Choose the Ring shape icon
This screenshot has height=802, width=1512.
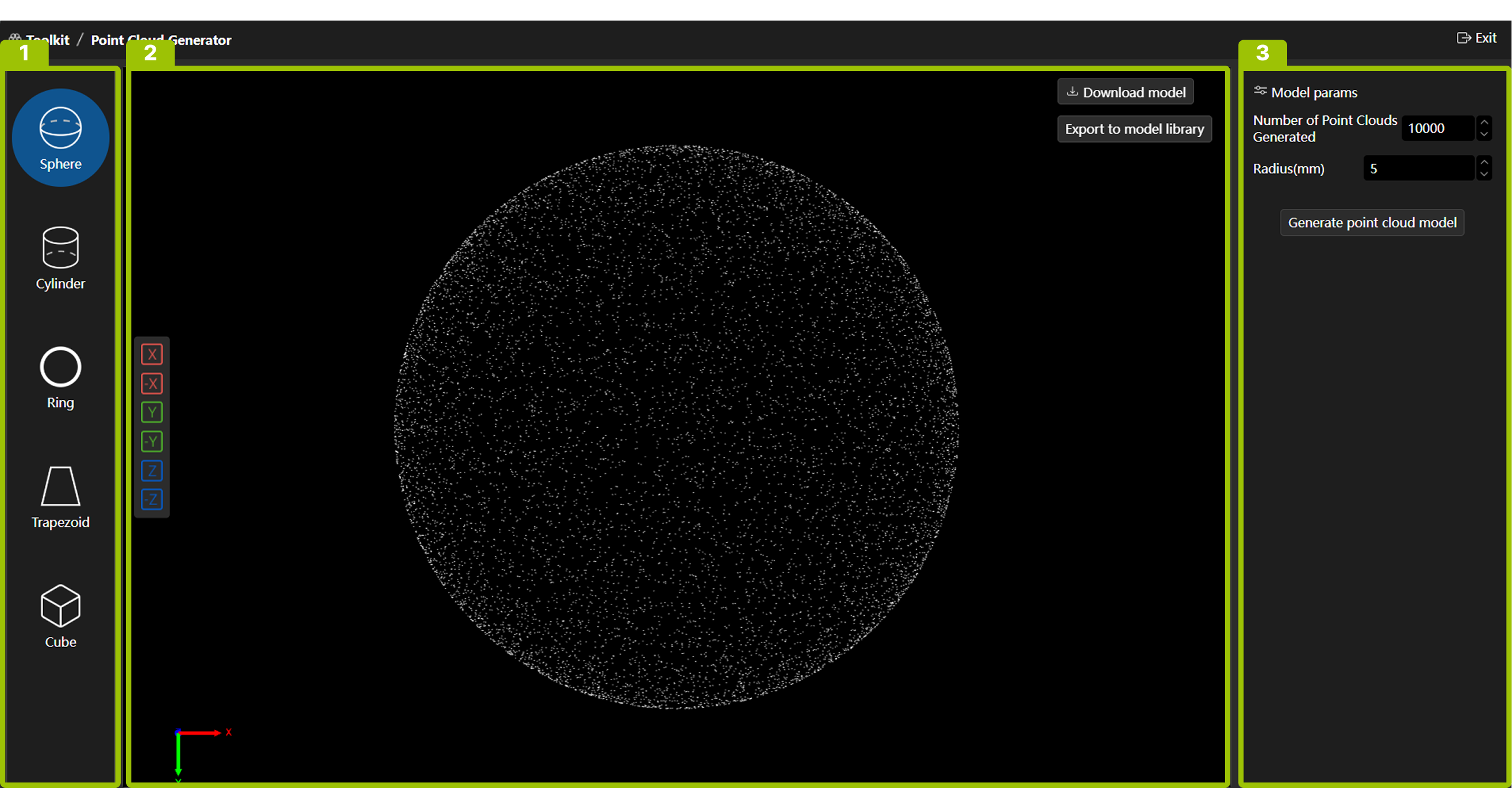(60, 377)
